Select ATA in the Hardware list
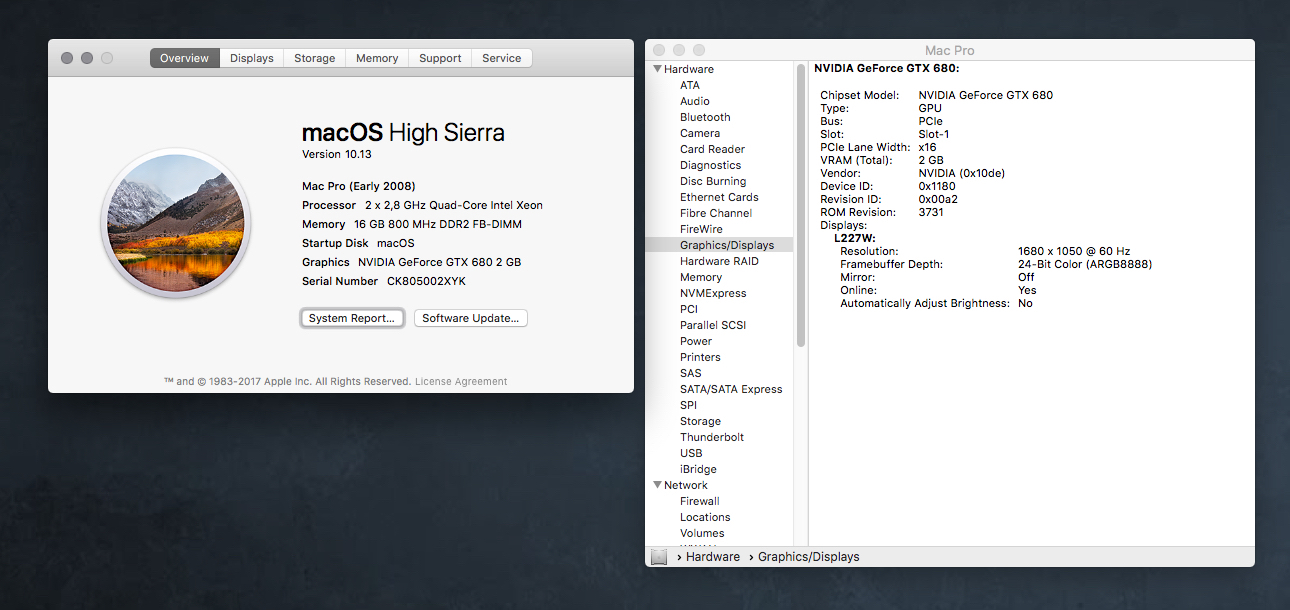This screenshot has height=610, width=1290. (x=690, y=85)
